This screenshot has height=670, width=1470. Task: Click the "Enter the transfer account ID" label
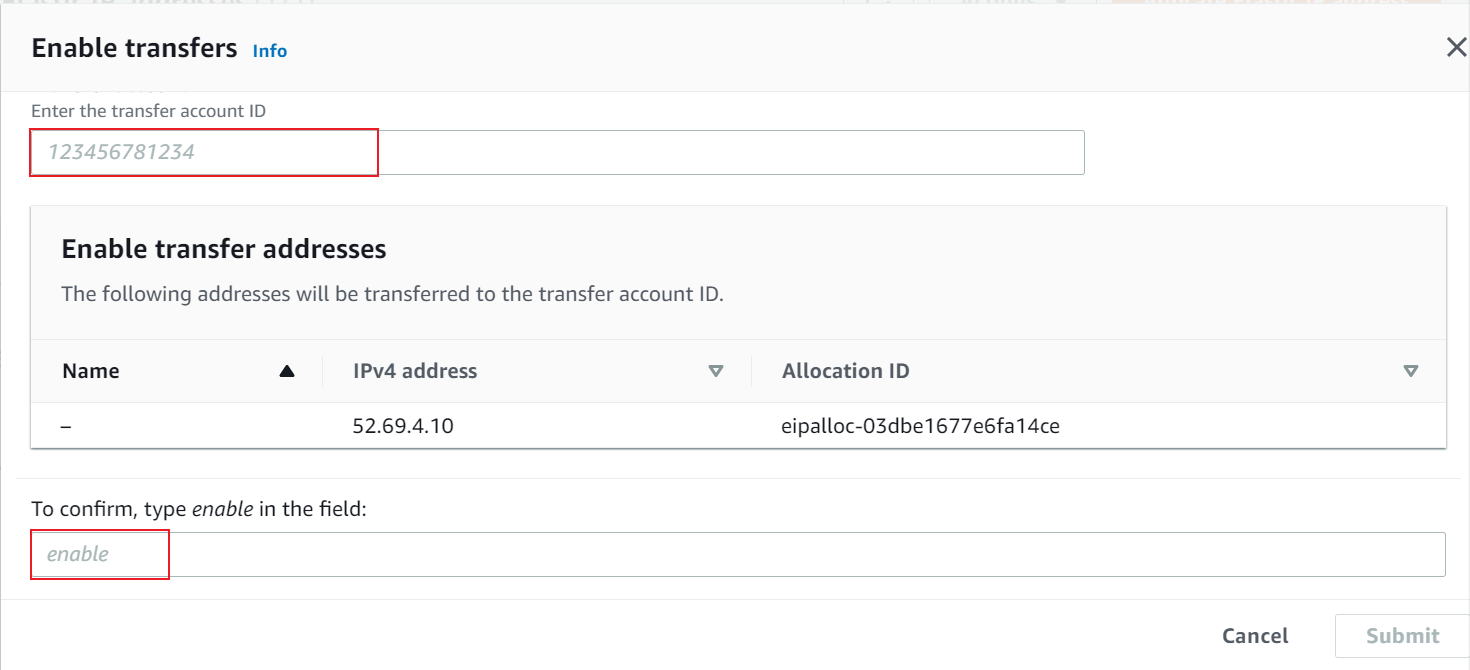pyautogui.click(x=149, y=111)
